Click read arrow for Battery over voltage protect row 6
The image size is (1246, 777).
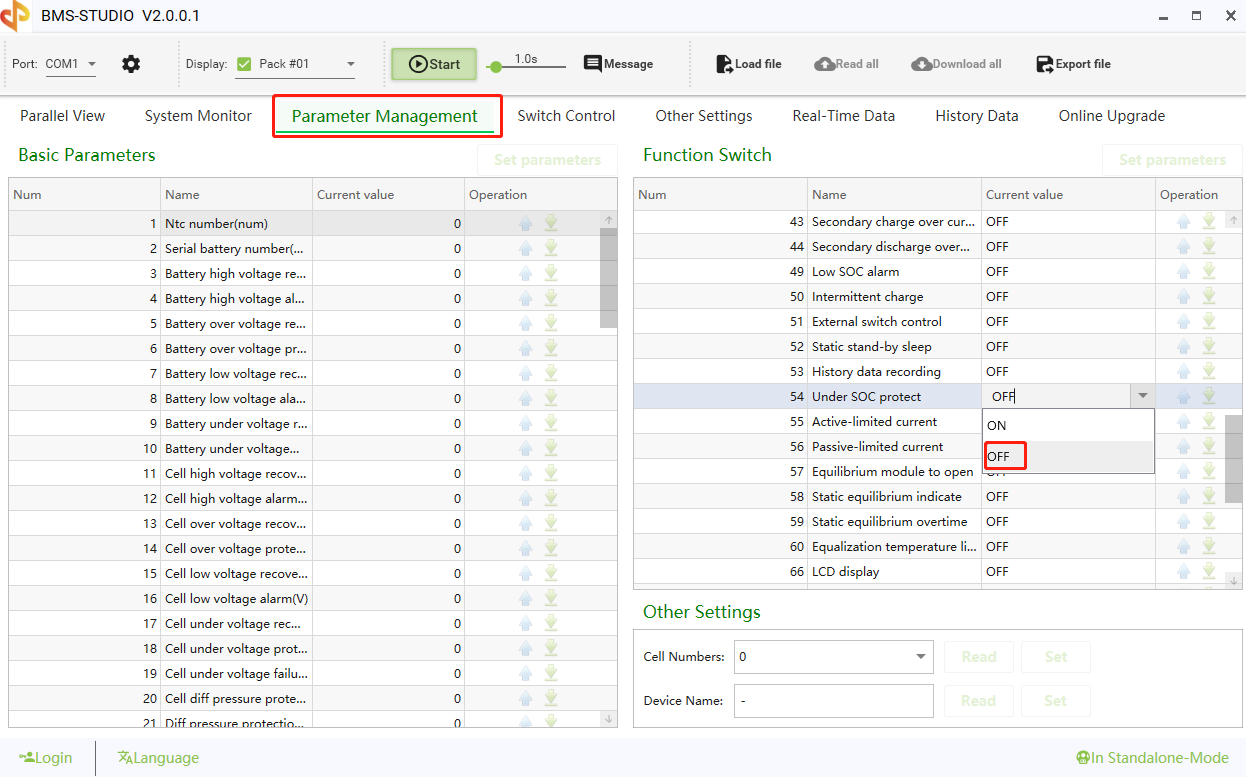click(x=526, y=348)
